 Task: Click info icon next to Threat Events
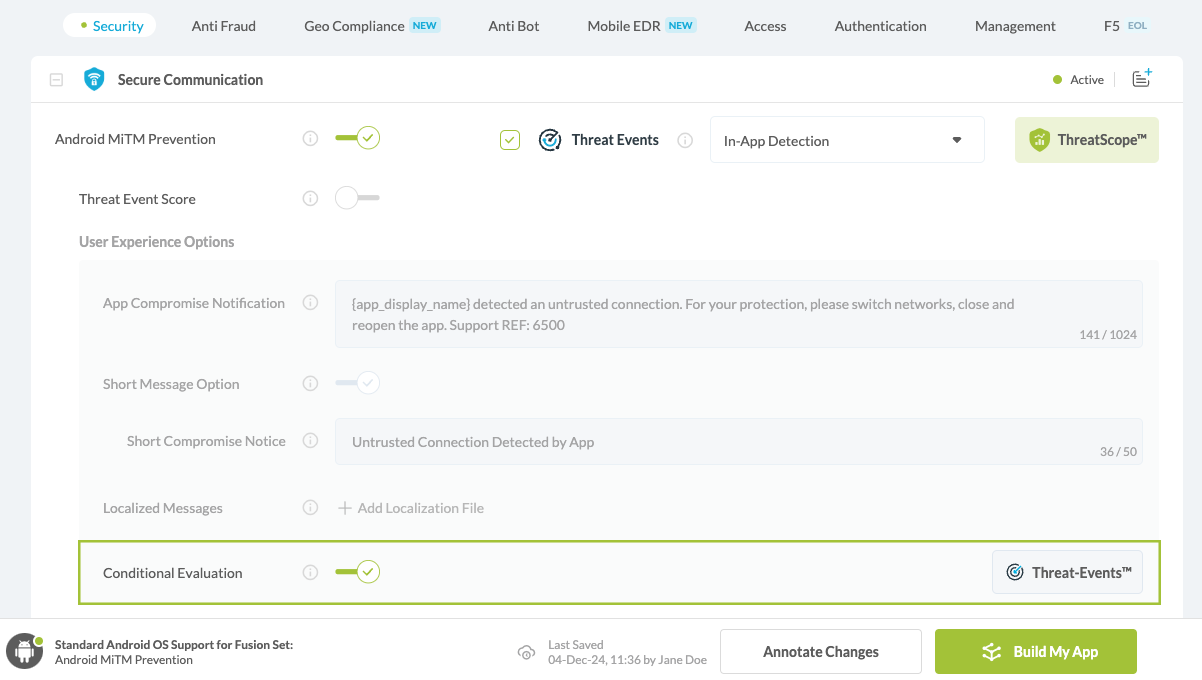coord(685,140)
